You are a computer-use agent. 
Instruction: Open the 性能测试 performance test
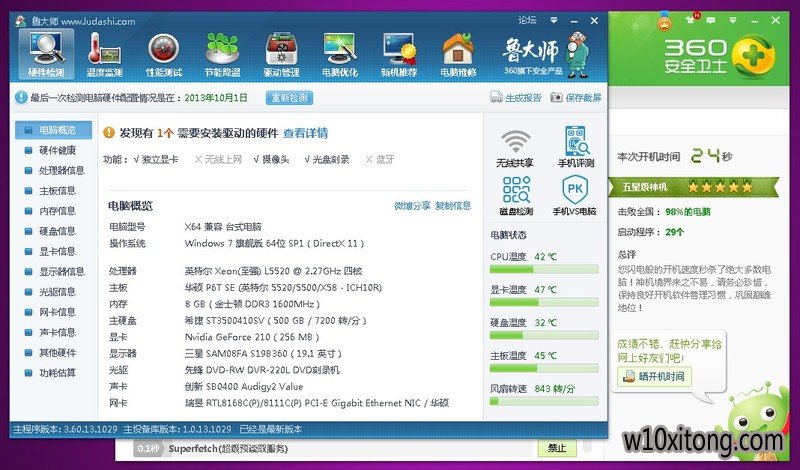pos(164,54)
